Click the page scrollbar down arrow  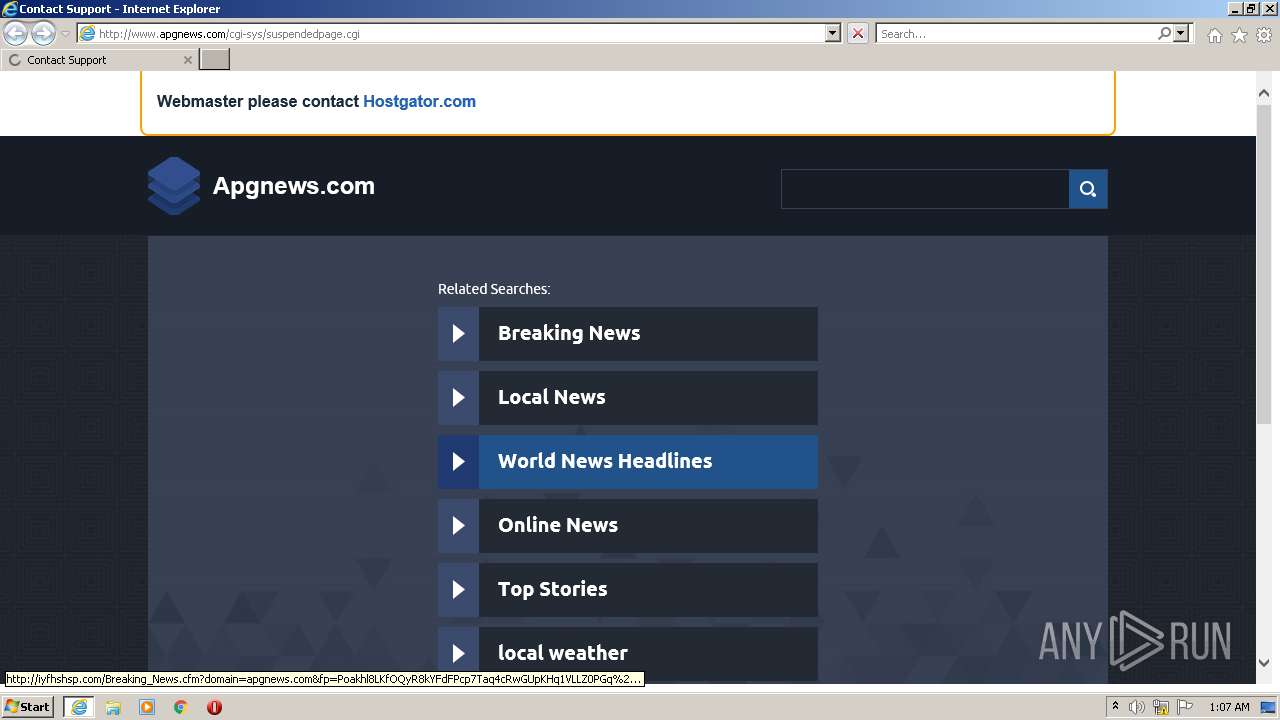coord(1263,662)
